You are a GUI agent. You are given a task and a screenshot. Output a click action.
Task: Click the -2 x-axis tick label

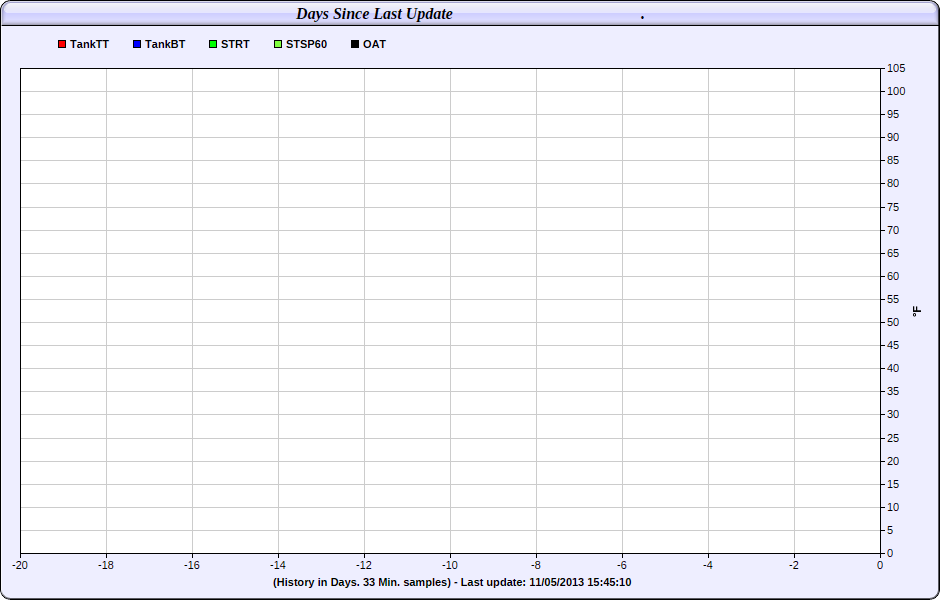[794, 565]
